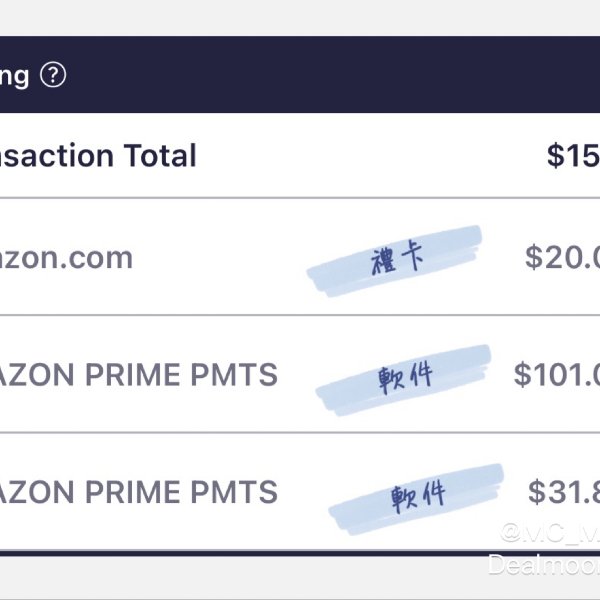
Task: Click the header title text ending in 'ng'
Action: click(x=15, y=77)
